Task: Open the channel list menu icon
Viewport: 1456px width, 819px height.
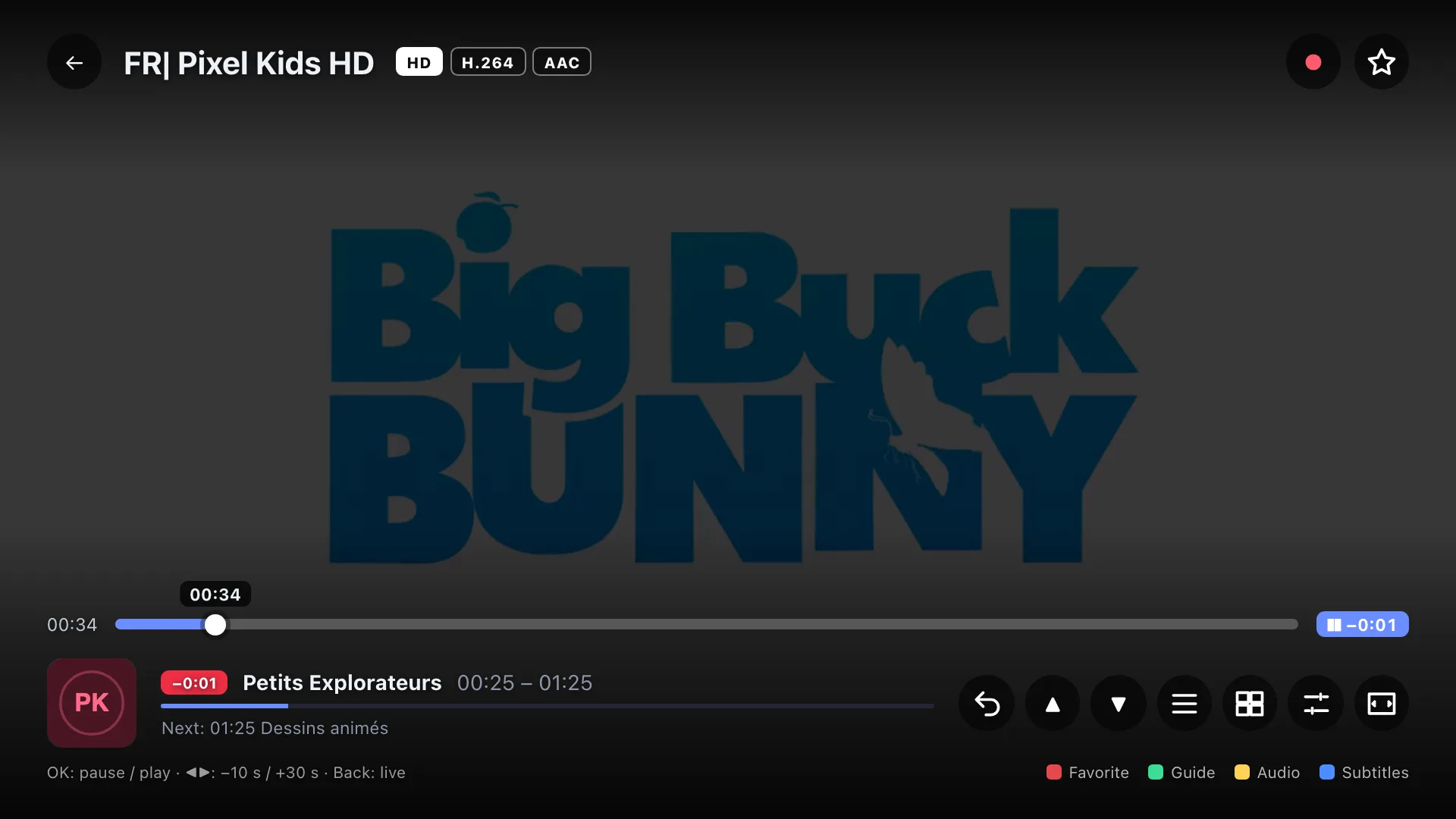Action: [1185, 704]
